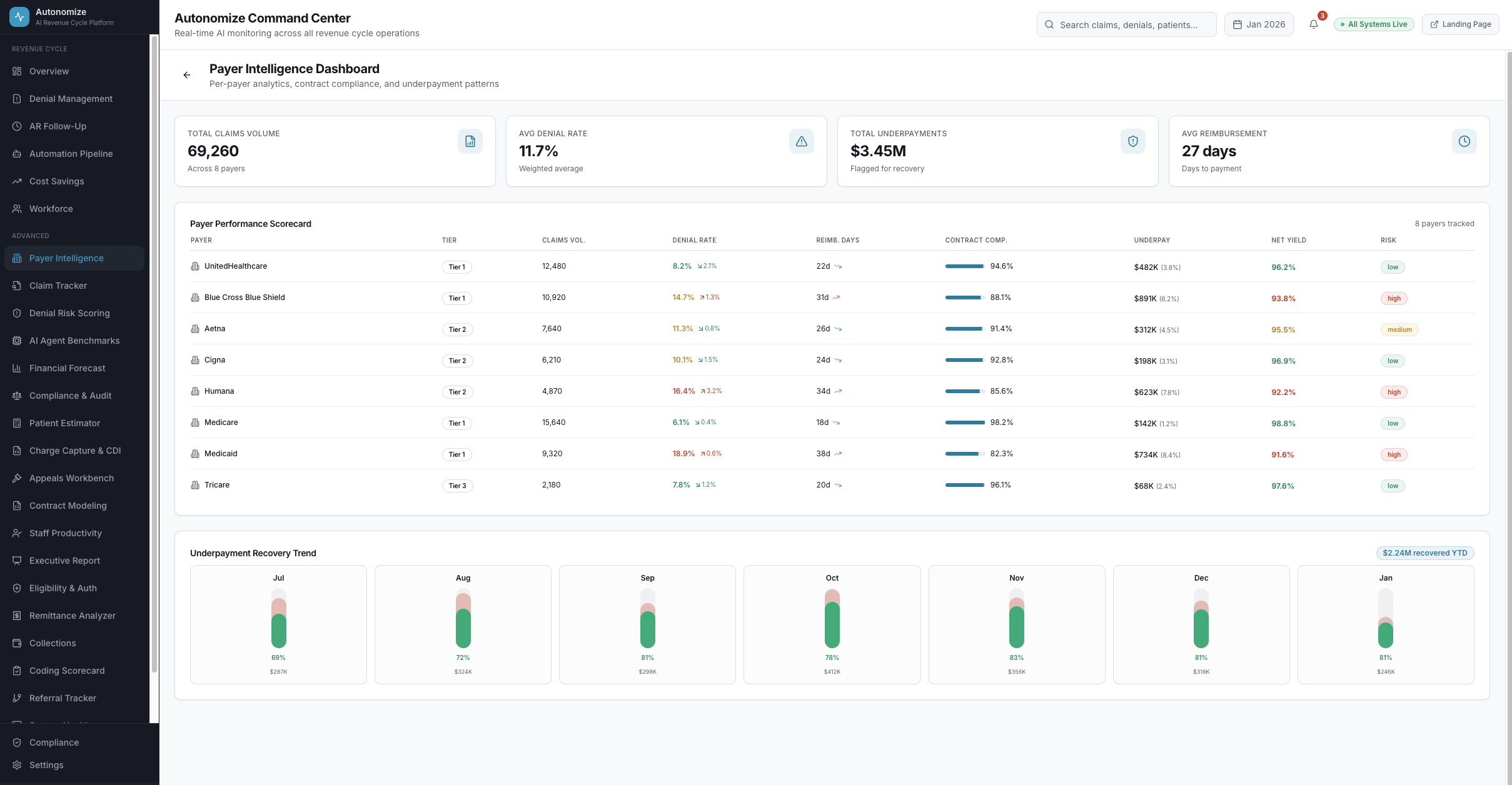This screenshot has width=1512, height=785.
Task: Click the upward trend arrow beside Humana's 34d
Action: coord(838,391)
